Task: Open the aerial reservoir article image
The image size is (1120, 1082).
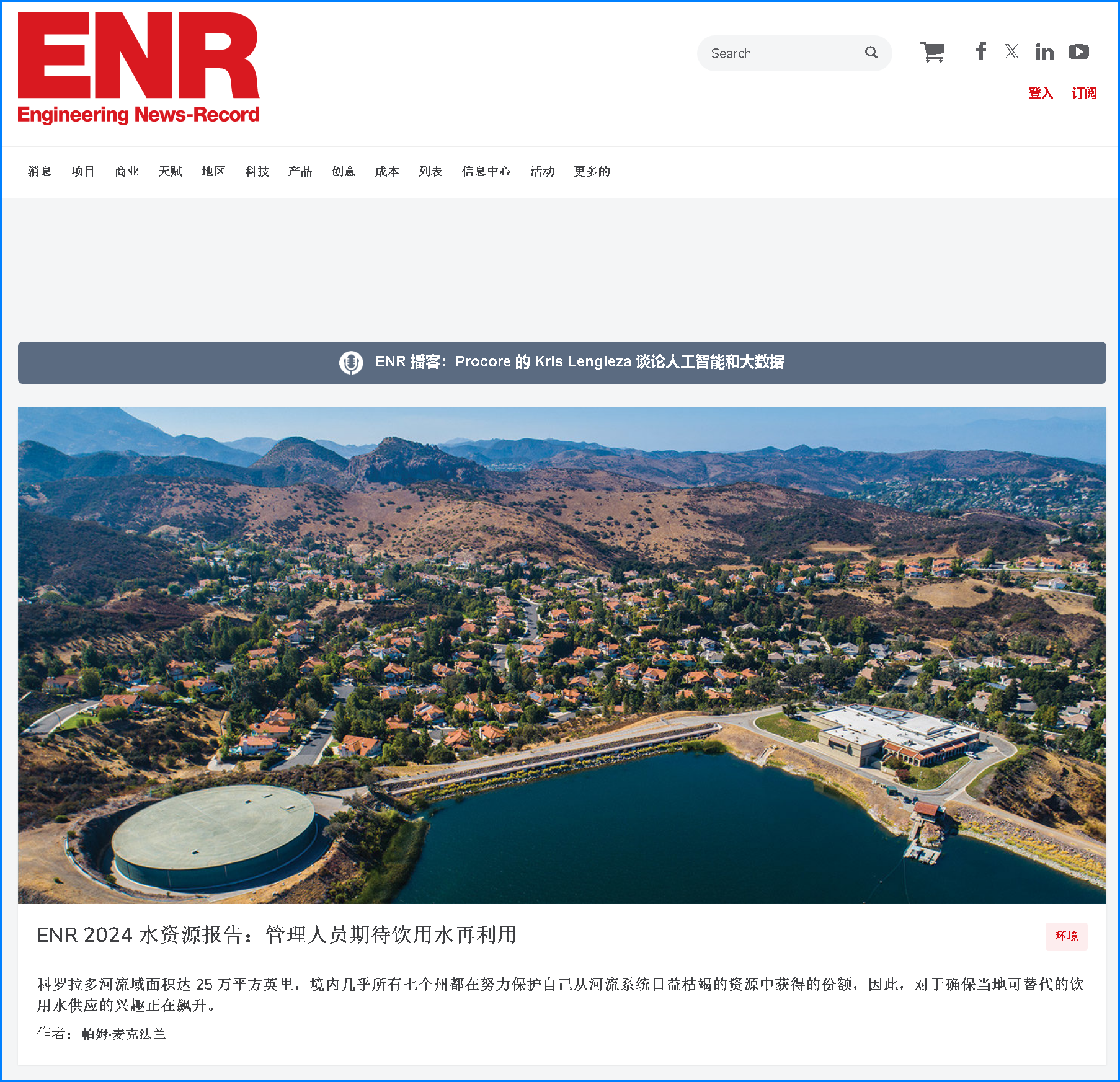Action: 562,655
